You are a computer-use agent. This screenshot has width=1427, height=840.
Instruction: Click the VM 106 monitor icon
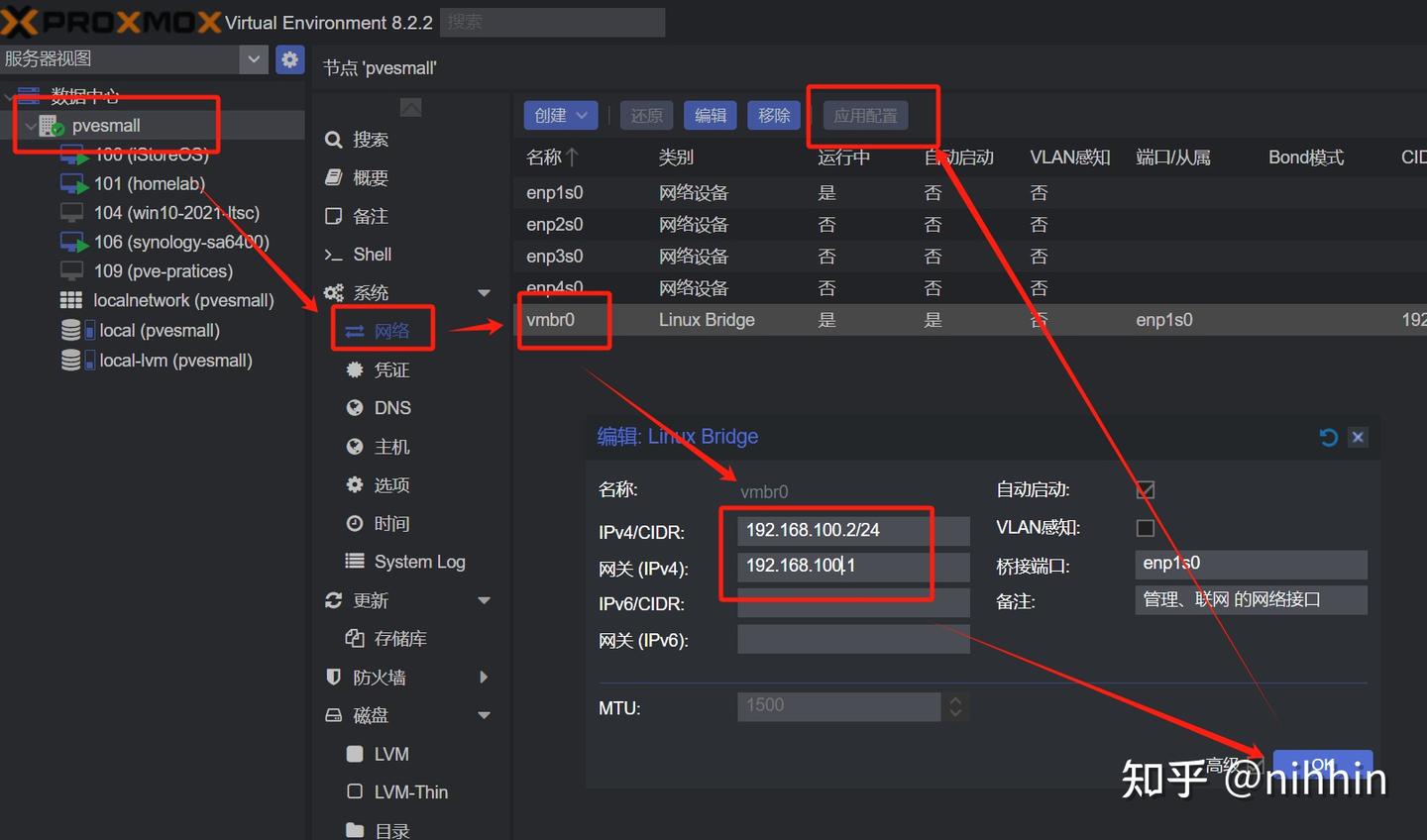coord(73,242)
